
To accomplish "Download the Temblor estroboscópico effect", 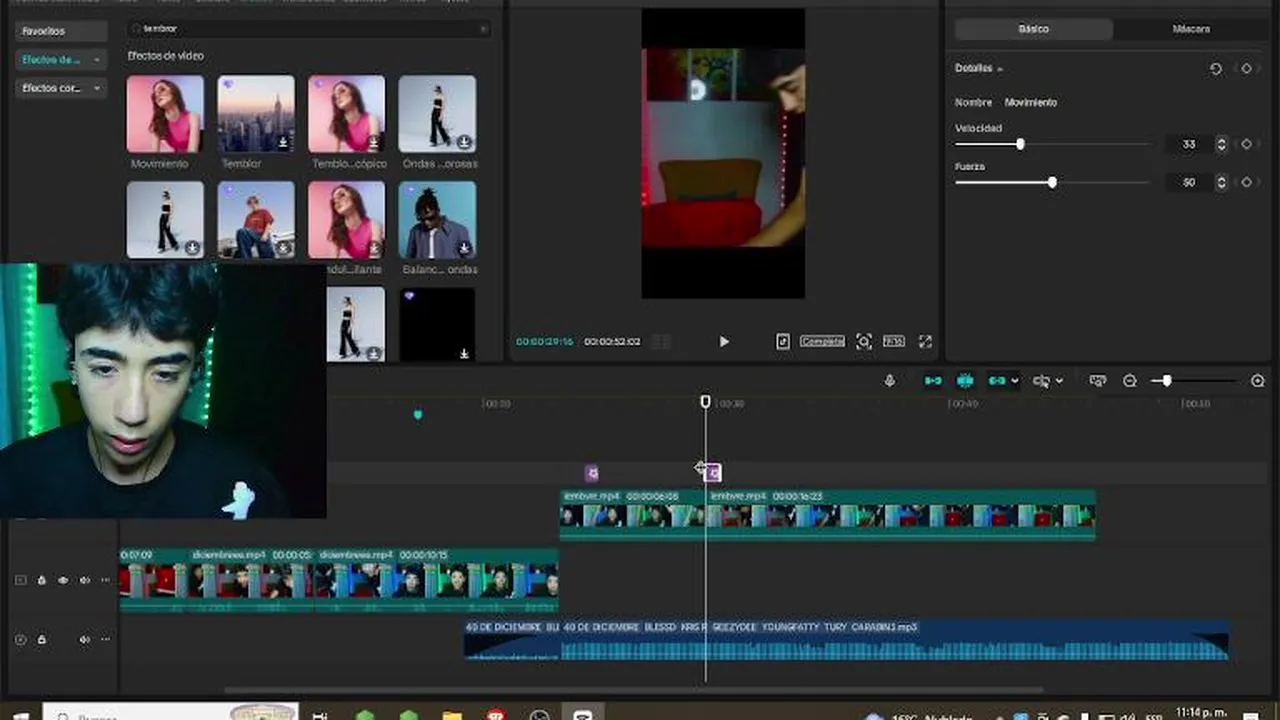I will click(x=373, y=142).
